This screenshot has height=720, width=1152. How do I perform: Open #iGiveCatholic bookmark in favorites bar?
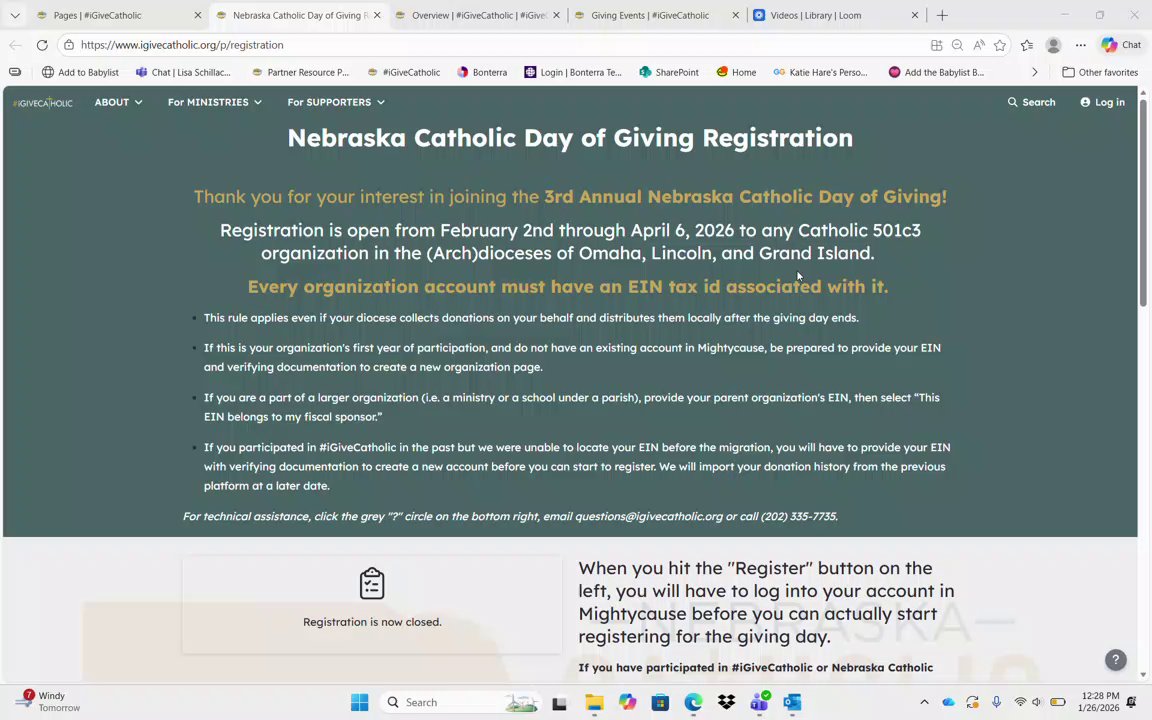[403, 72]
